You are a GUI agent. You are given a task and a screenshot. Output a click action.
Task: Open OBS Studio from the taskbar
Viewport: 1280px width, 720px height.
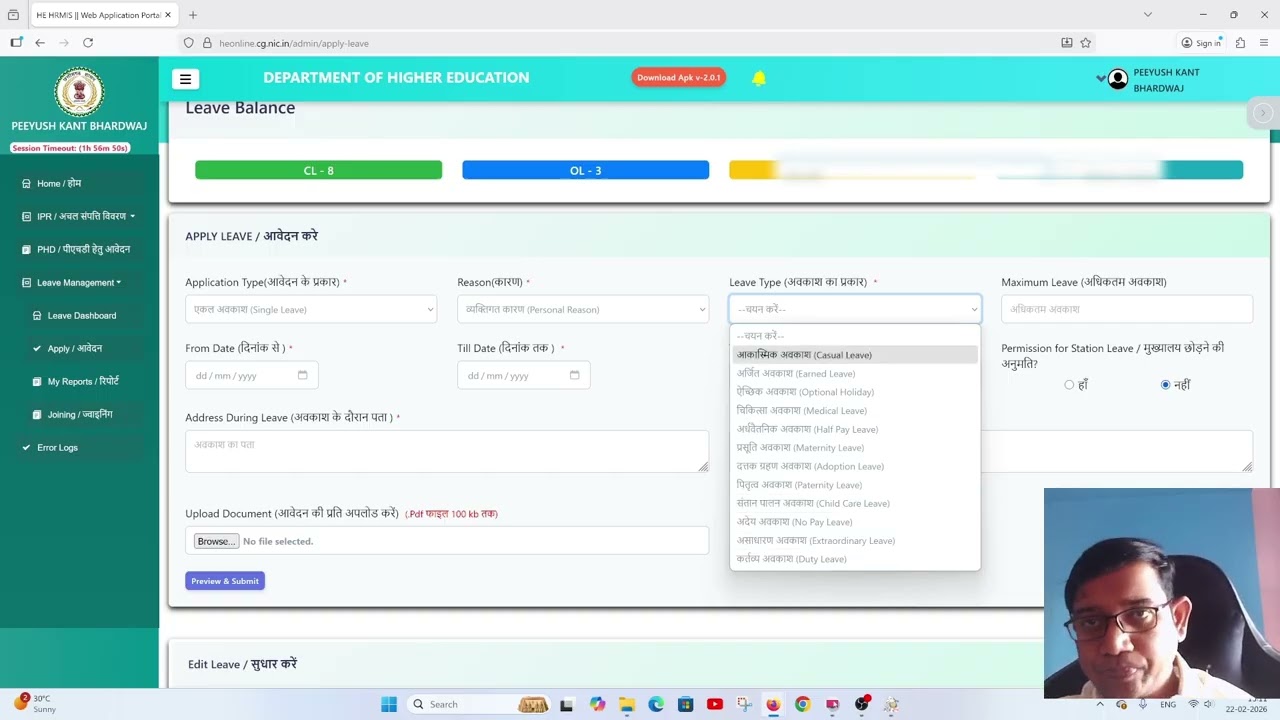pos(862,704)
